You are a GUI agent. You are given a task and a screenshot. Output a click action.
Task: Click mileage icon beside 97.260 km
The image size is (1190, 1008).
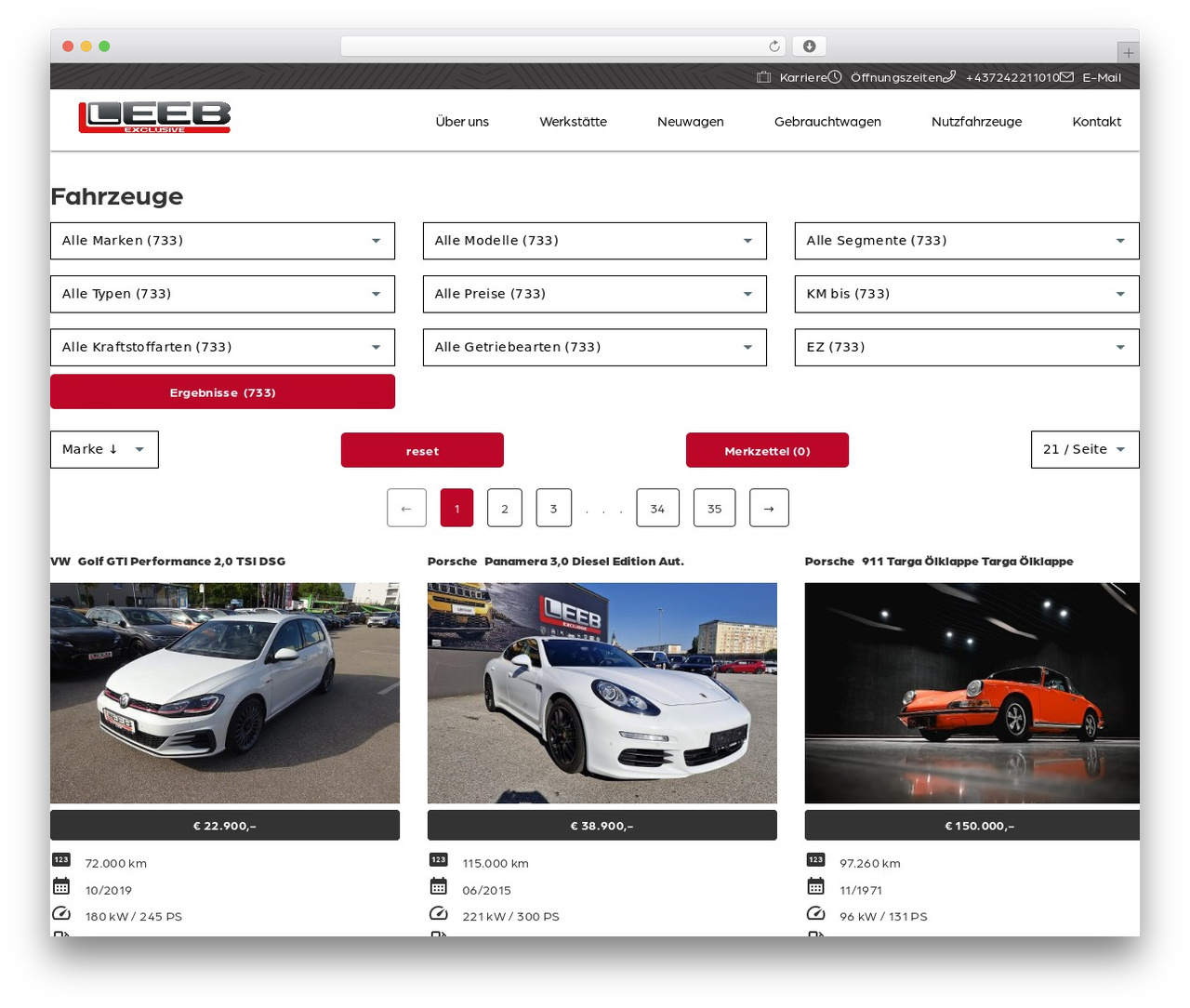(x=816, y=860)
